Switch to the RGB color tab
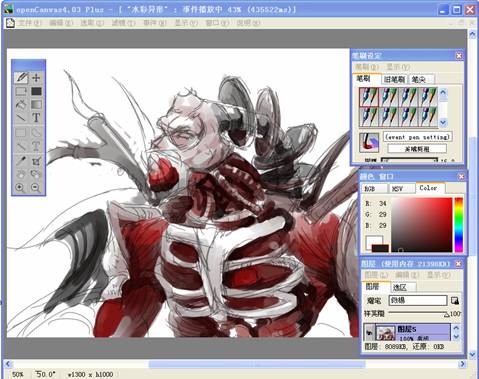Viewport: 479px width, 379px height. (373, 189)
